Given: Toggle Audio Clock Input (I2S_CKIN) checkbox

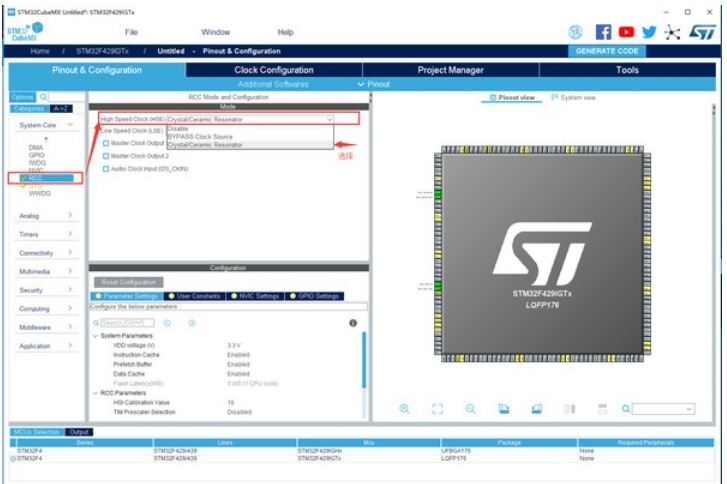Looking at the screenshot, I should click(106, 169).
